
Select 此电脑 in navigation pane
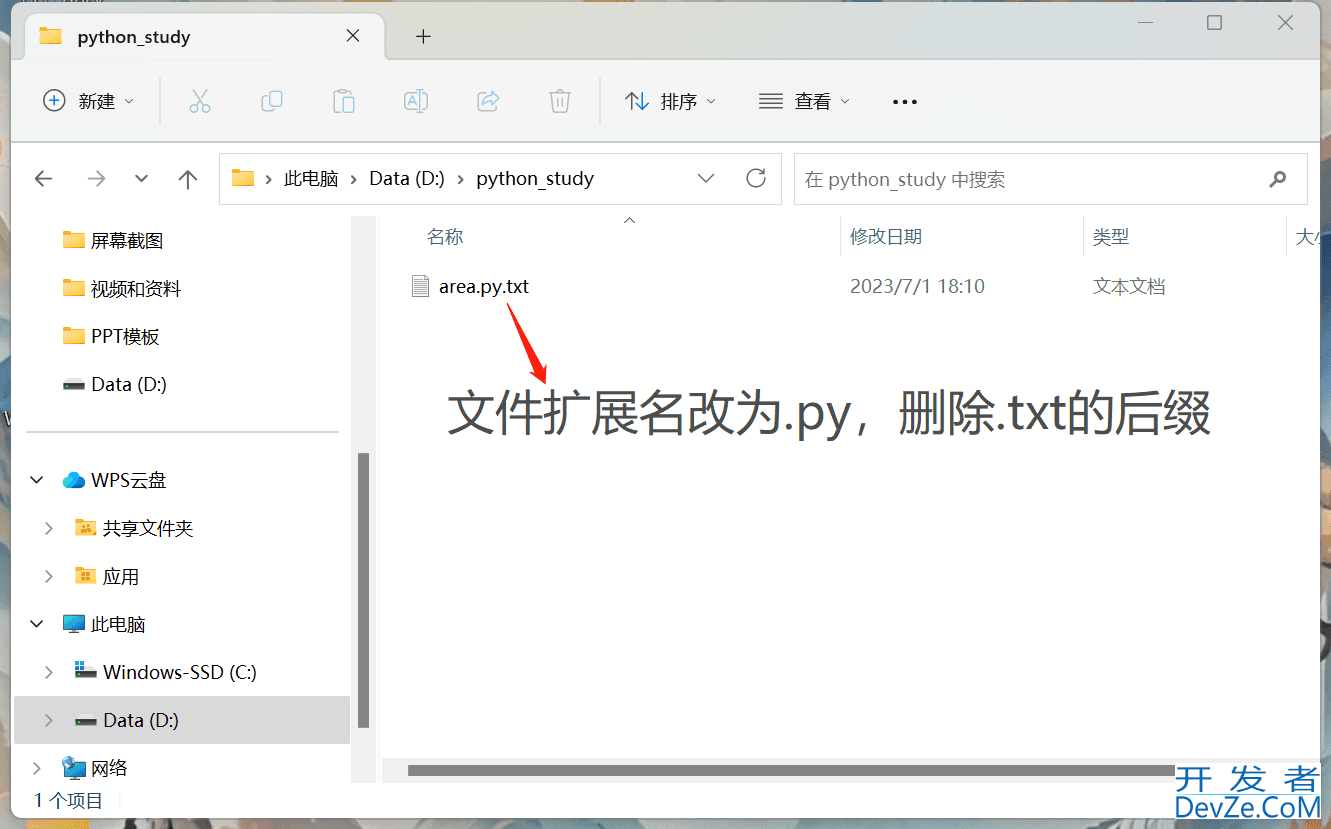(x=104, y=624)
